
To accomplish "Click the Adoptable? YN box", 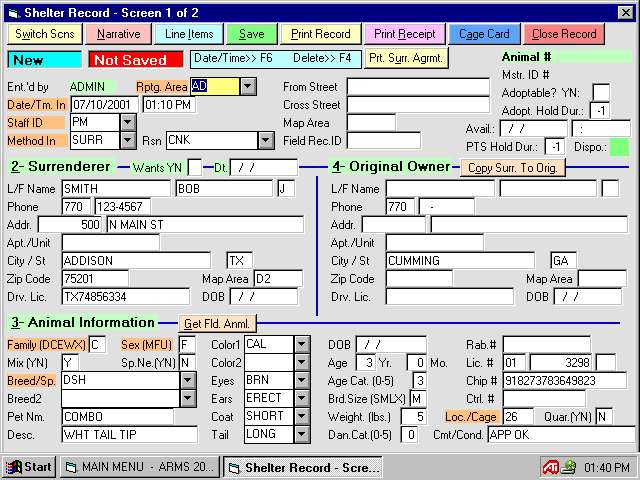I will pyautogui.click(x=601, y=93).
